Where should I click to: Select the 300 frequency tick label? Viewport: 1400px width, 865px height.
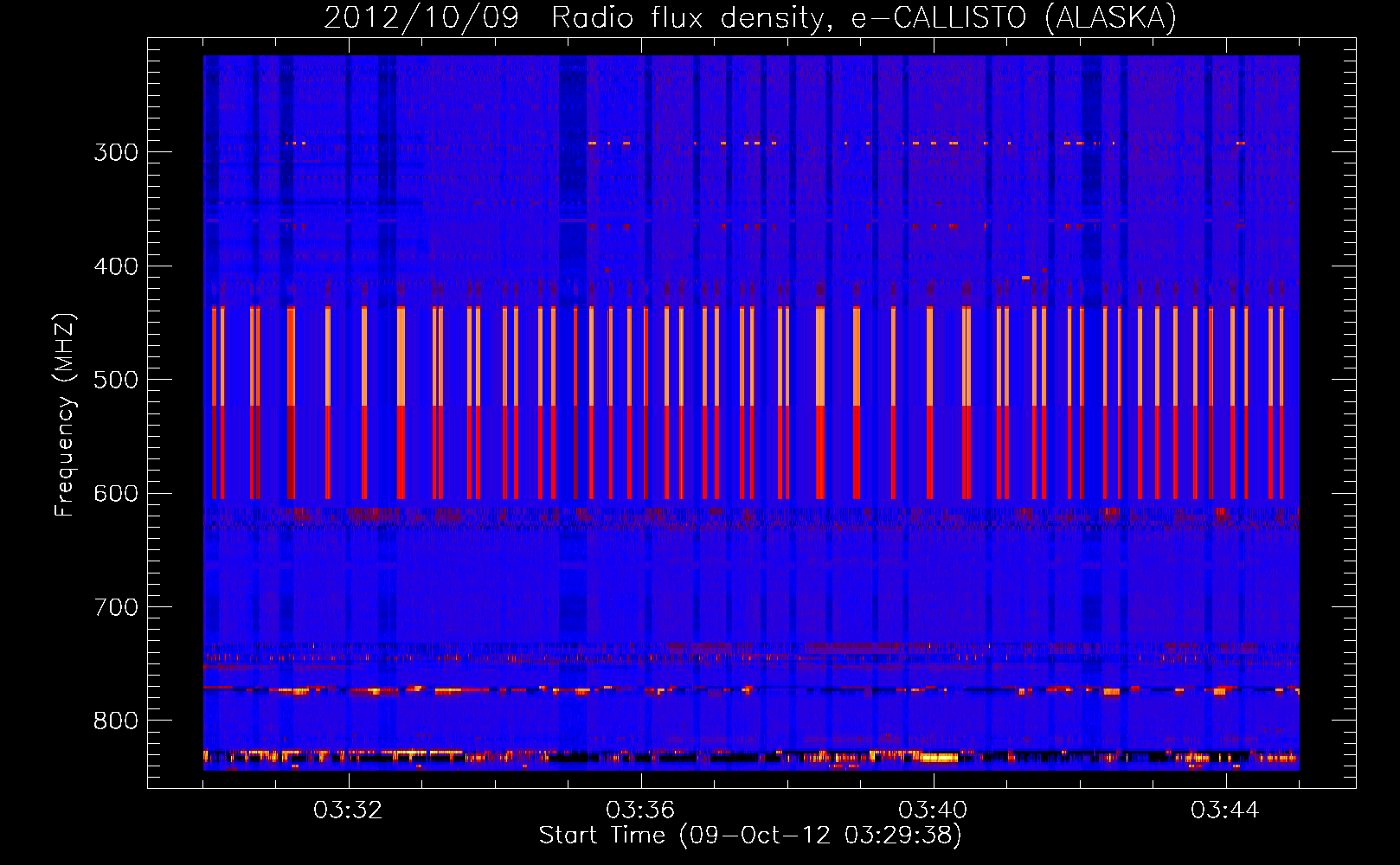[x=116, y=152]
